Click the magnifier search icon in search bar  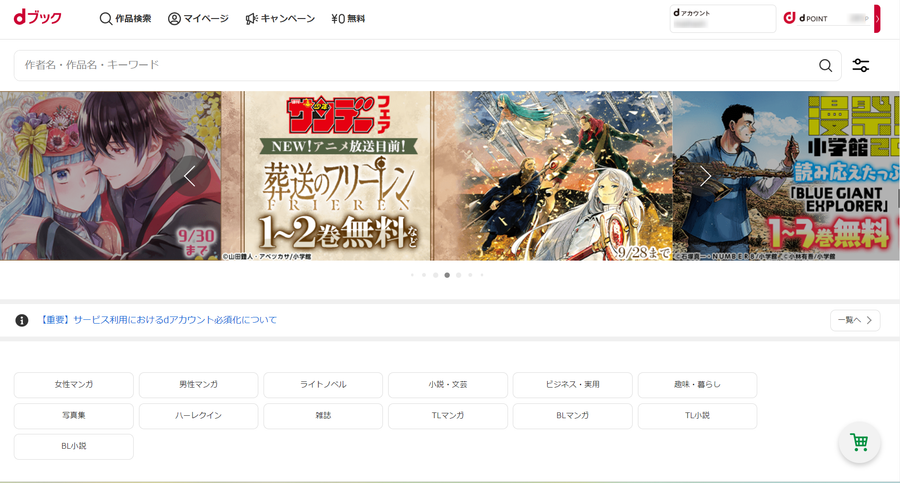pos(825,65)
